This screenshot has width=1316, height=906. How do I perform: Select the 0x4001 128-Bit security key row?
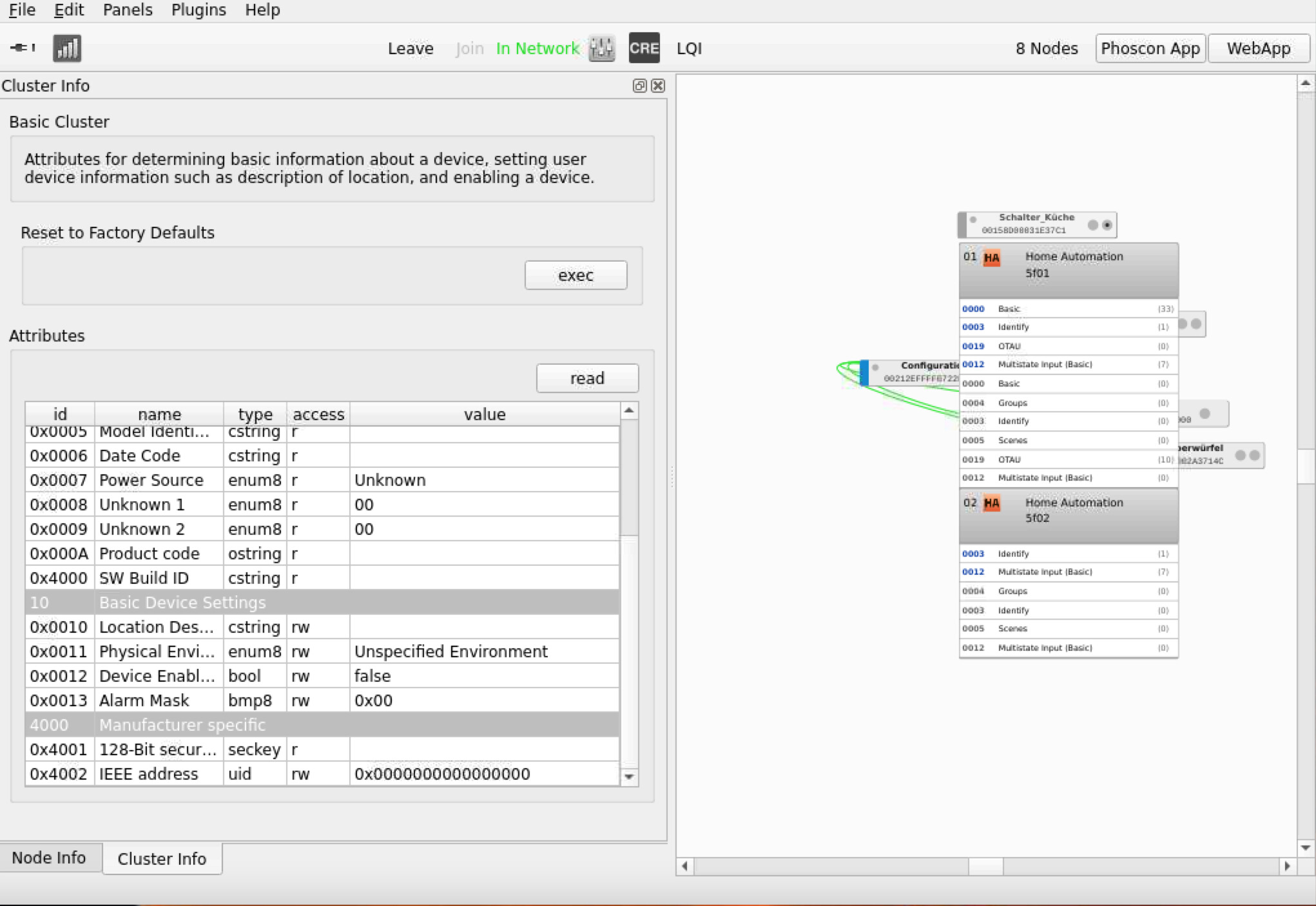(x=322, y=749)
